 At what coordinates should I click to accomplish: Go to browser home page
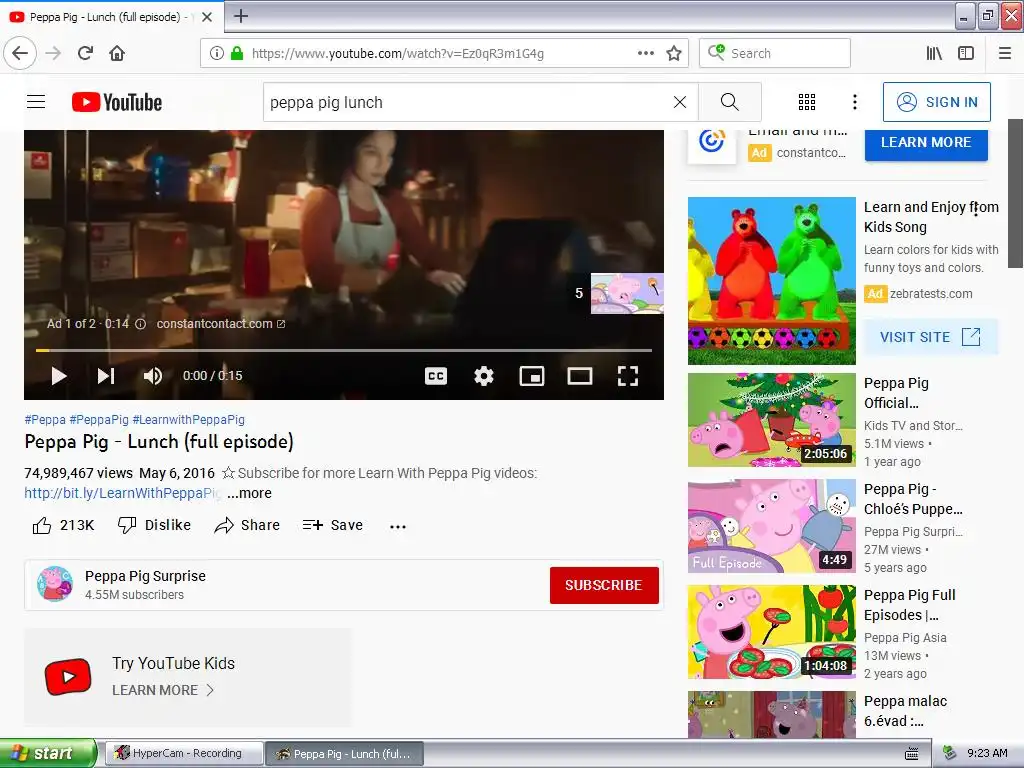[x=117, y=53]
